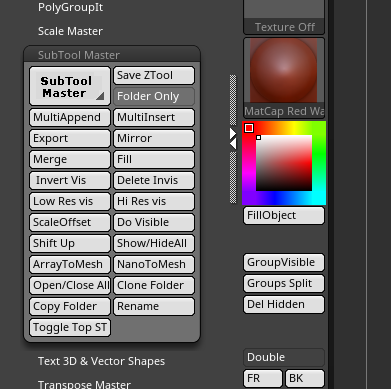Click Groups Split button
The height and width of the screenshot is (389, 391).
(x=284, y=283)
